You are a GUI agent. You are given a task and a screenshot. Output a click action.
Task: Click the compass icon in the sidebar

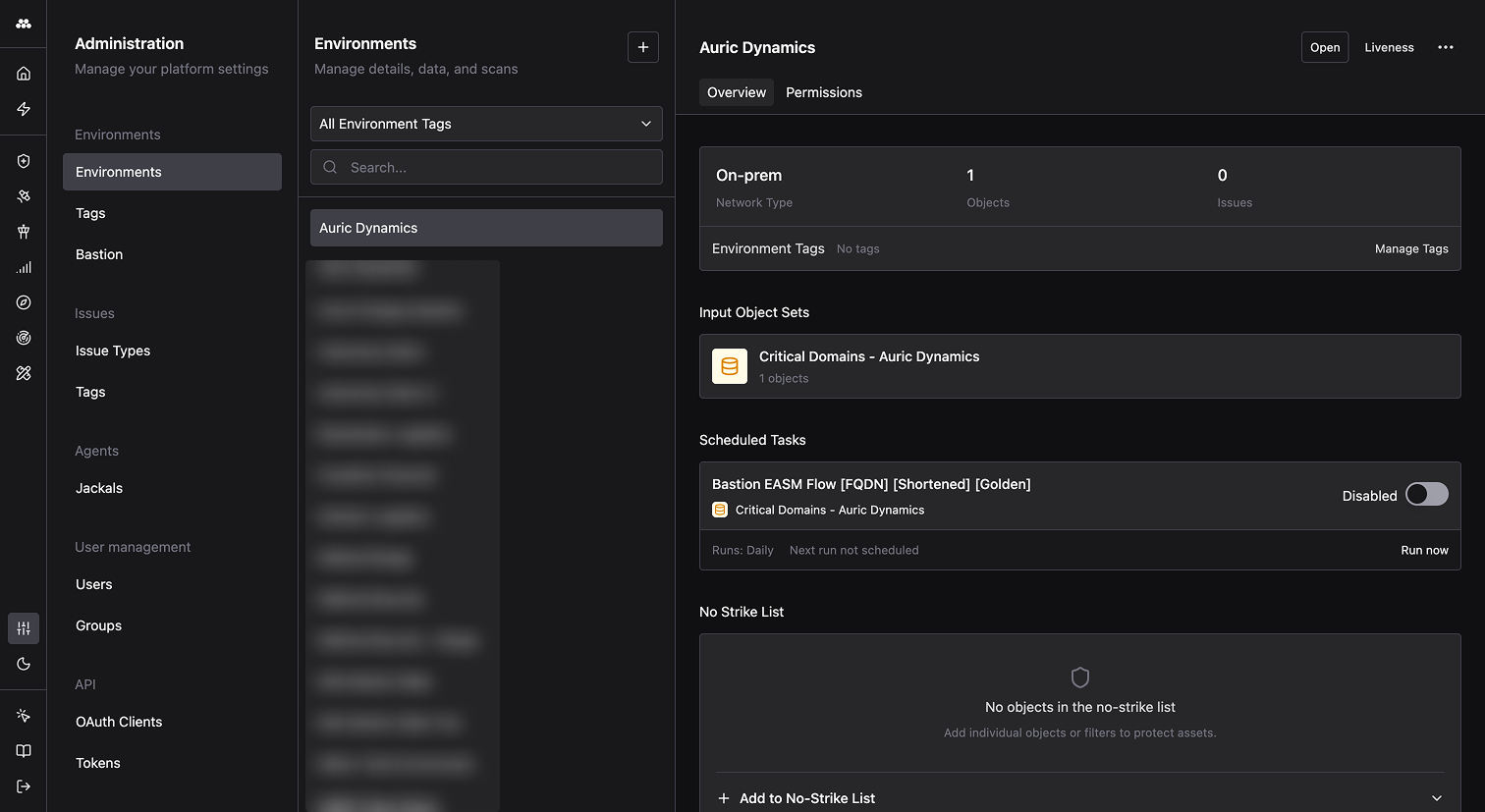[24, 302]
